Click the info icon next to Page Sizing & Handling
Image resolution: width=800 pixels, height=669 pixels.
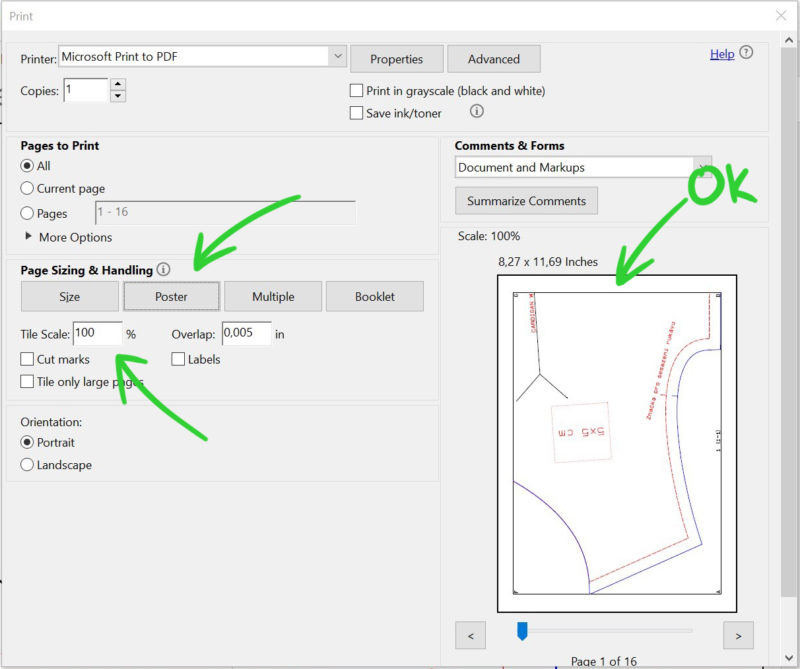[162, 269]
